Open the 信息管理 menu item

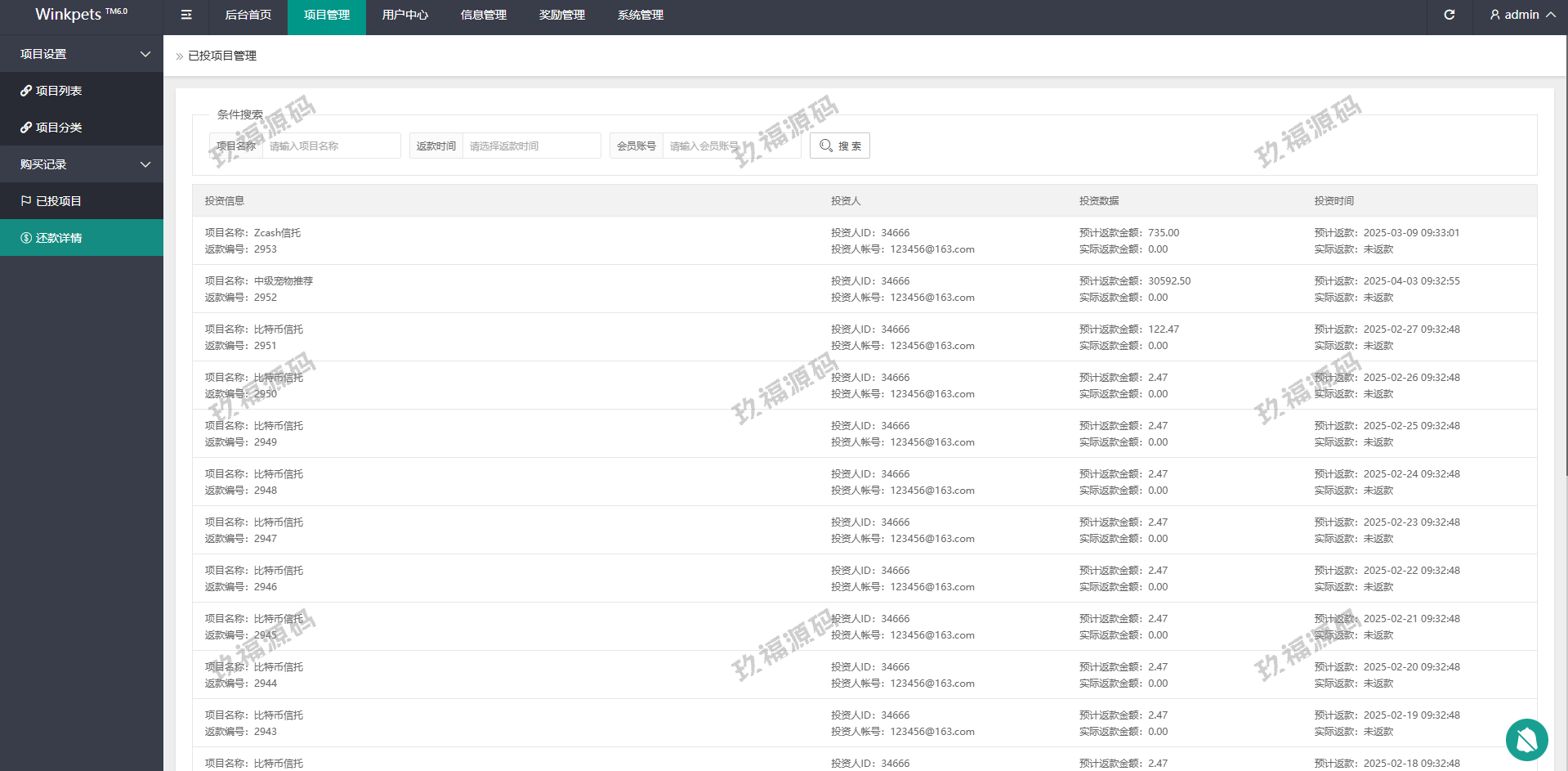(483, 15)
